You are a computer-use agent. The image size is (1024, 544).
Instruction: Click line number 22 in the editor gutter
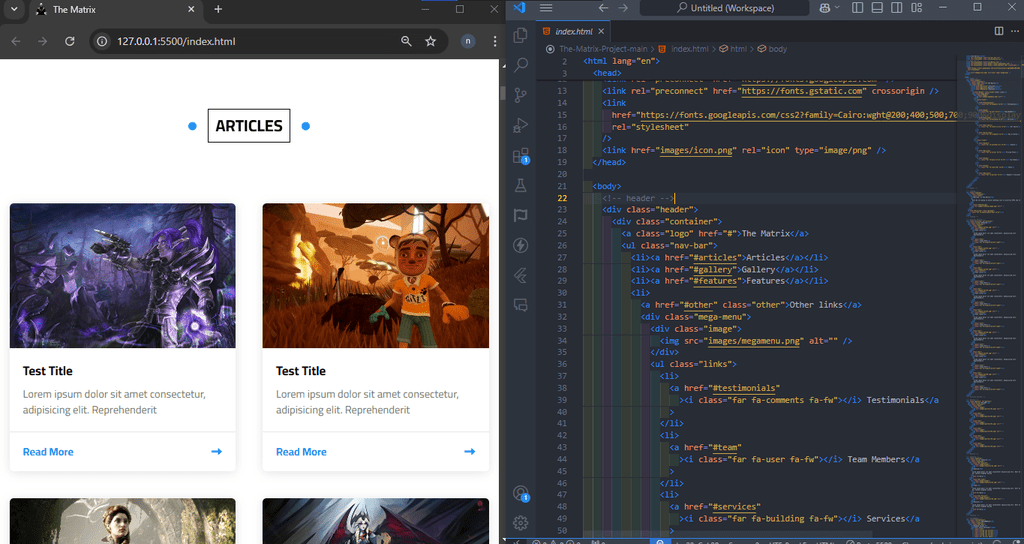(x=562, y=198)
